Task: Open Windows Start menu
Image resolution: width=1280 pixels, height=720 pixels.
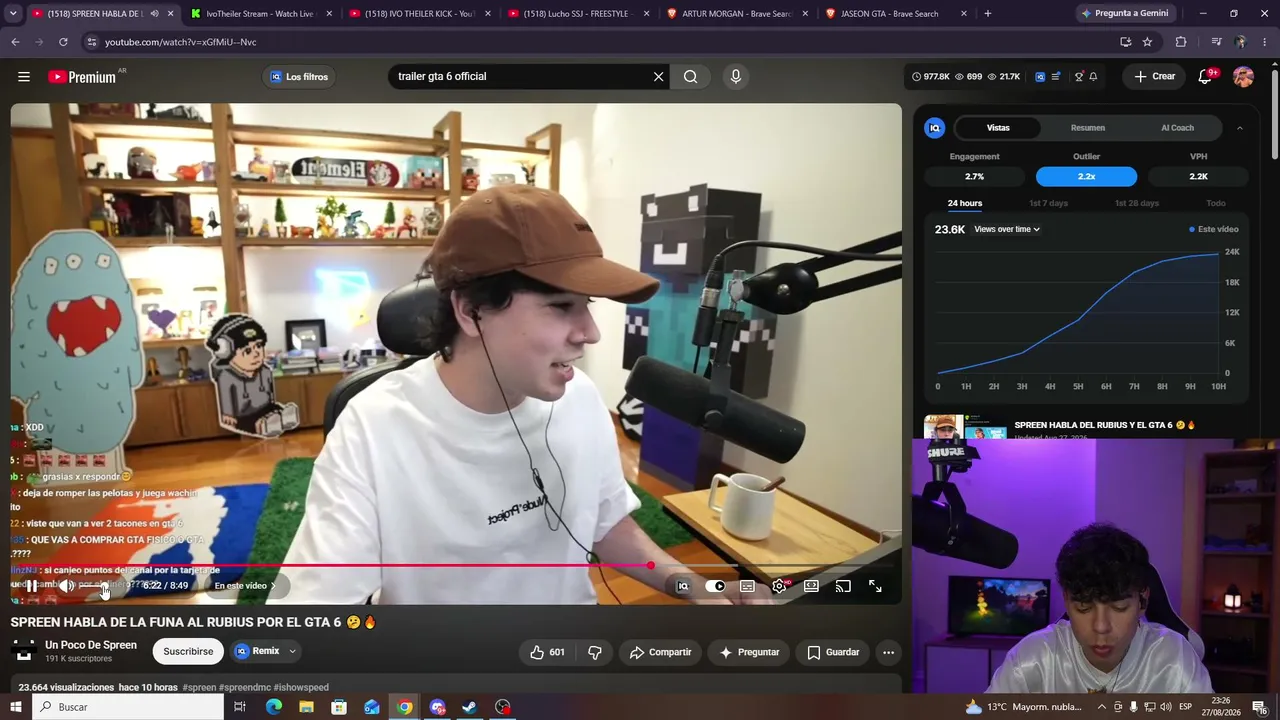Action: [15, 707]
